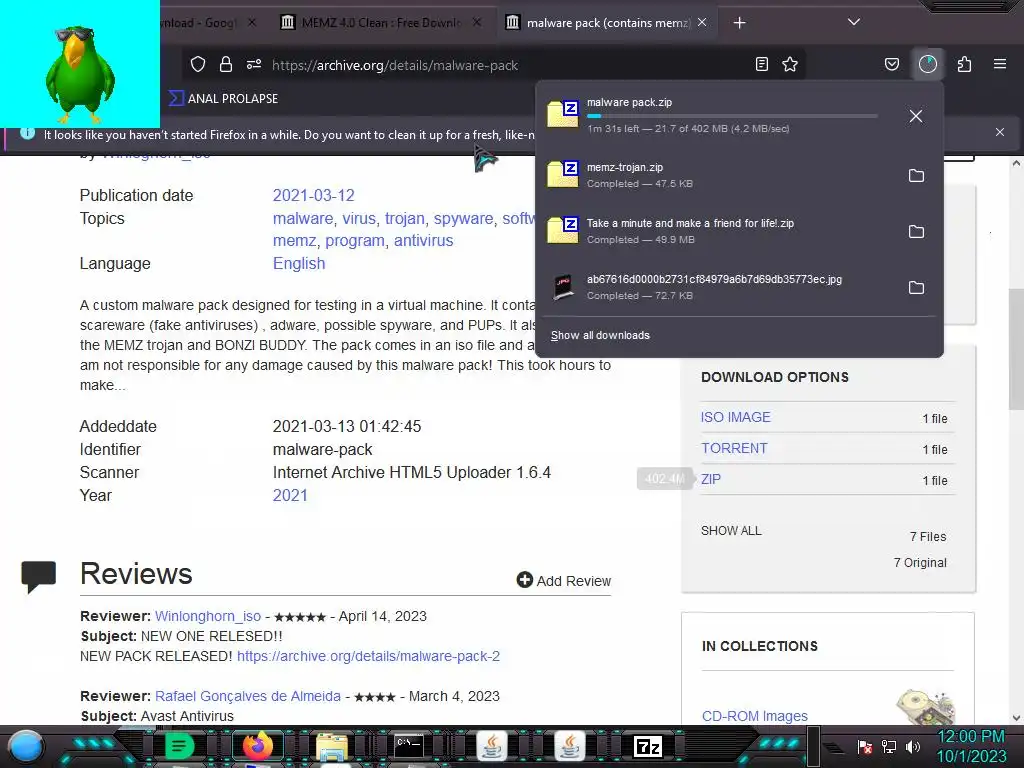Download the TORRENT option
Screen dimensions: 1024x768
[734, 449]
